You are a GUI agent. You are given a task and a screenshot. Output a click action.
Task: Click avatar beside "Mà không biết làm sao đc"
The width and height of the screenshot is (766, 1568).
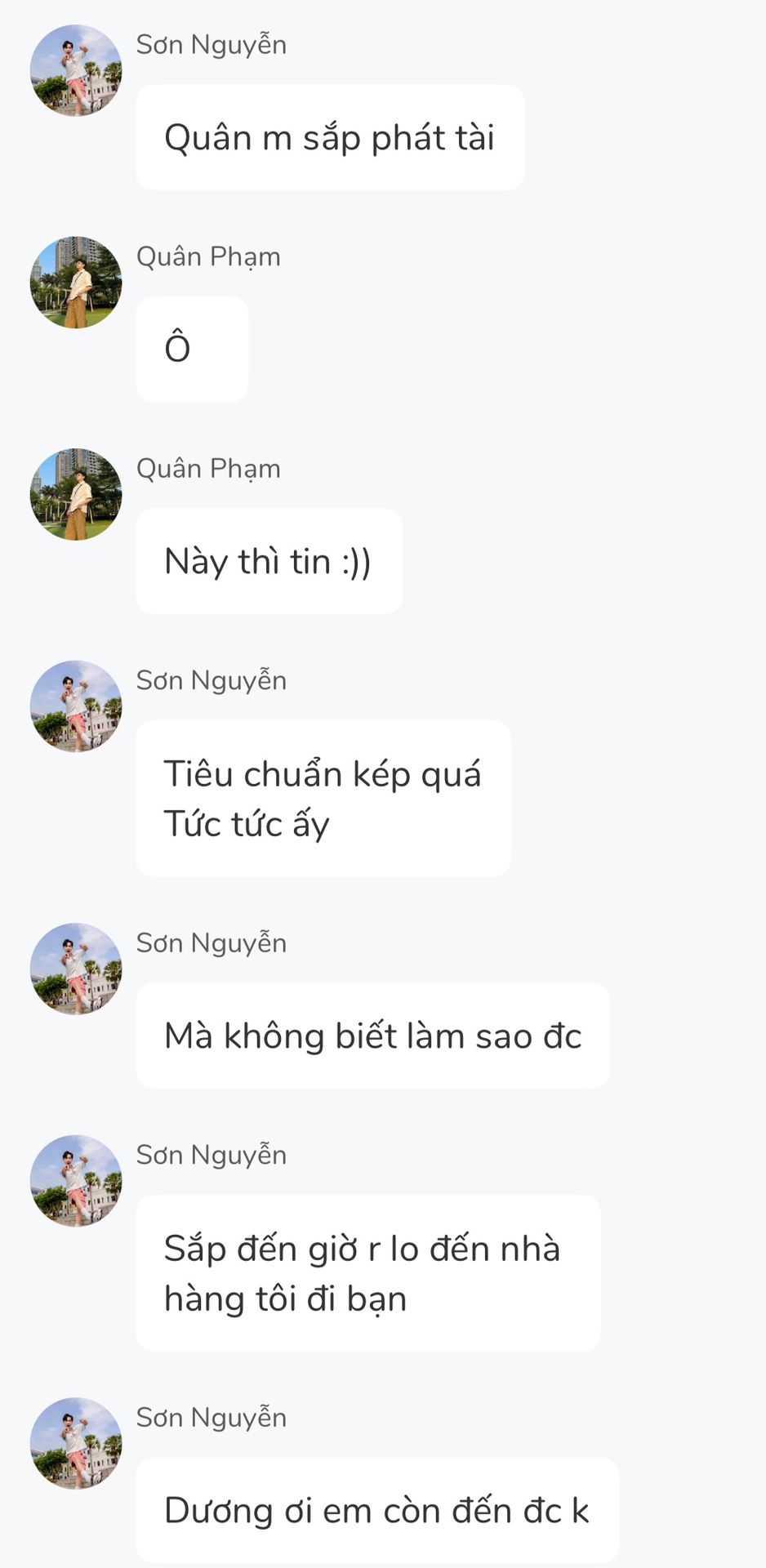point(76,969)
